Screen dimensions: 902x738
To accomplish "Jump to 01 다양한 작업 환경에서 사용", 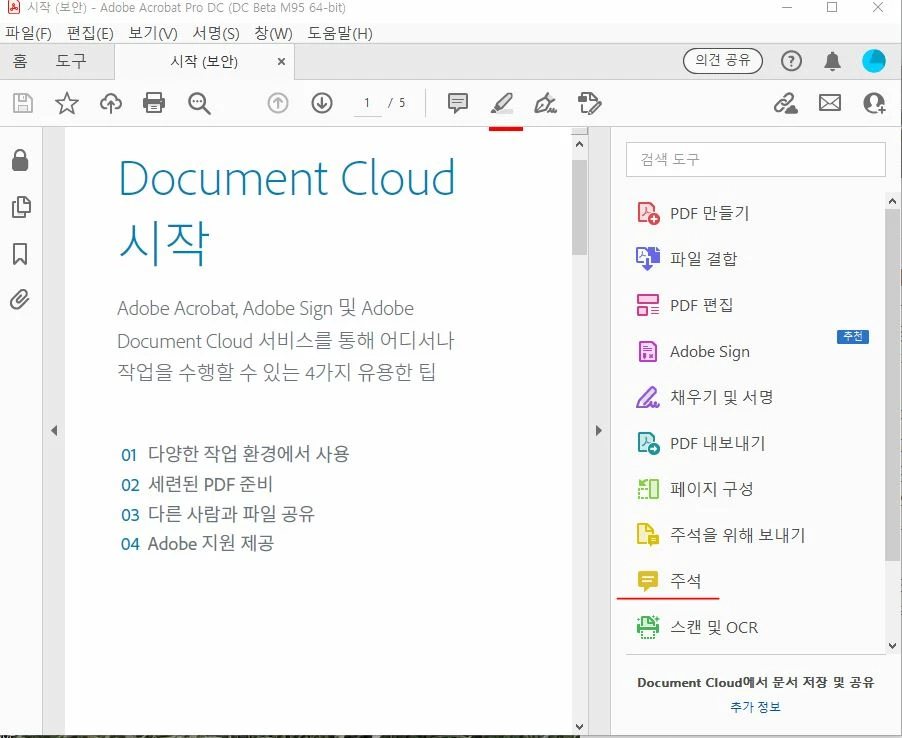I will 235,454.
